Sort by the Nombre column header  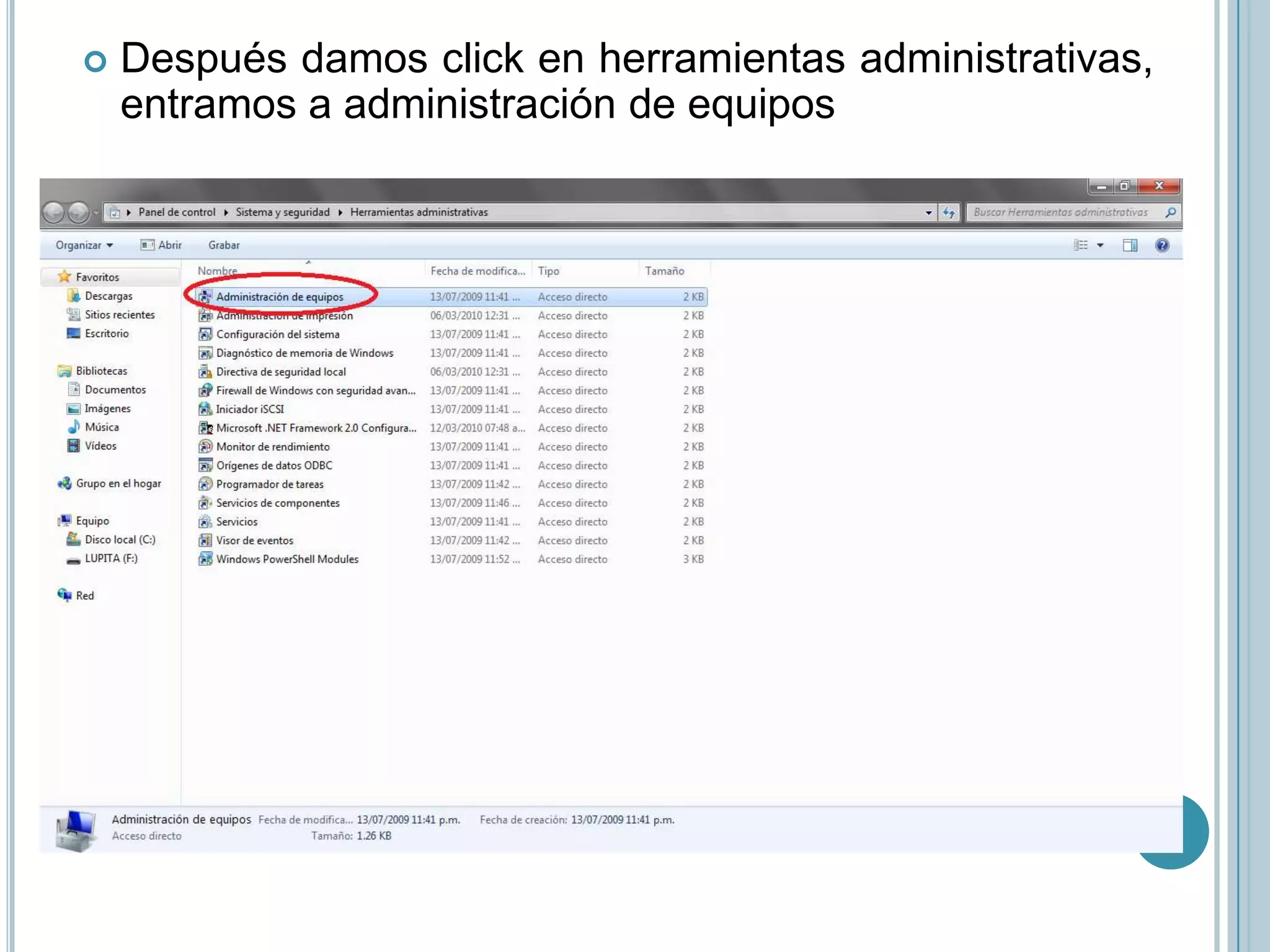[x=217, y=271]
